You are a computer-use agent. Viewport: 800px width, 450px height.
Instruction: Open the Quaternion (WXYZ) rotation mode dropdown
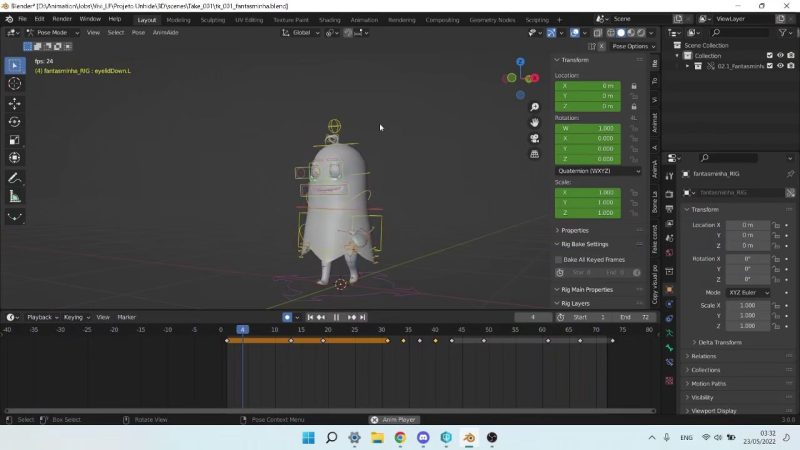(598, 171)
